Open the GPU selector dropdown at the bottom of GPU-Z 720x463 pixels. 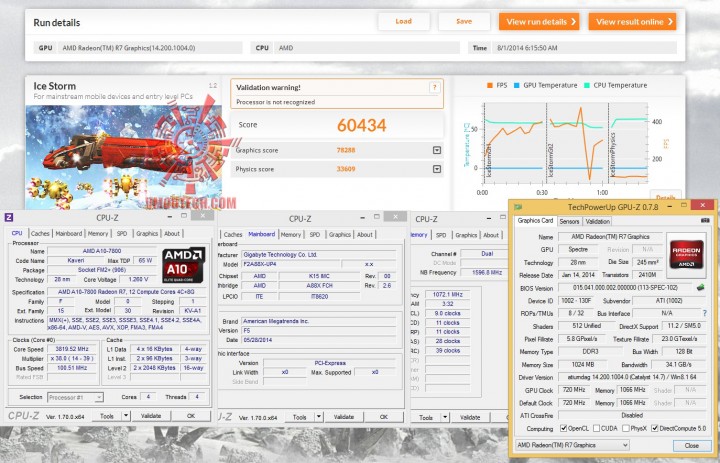point(572,445)
